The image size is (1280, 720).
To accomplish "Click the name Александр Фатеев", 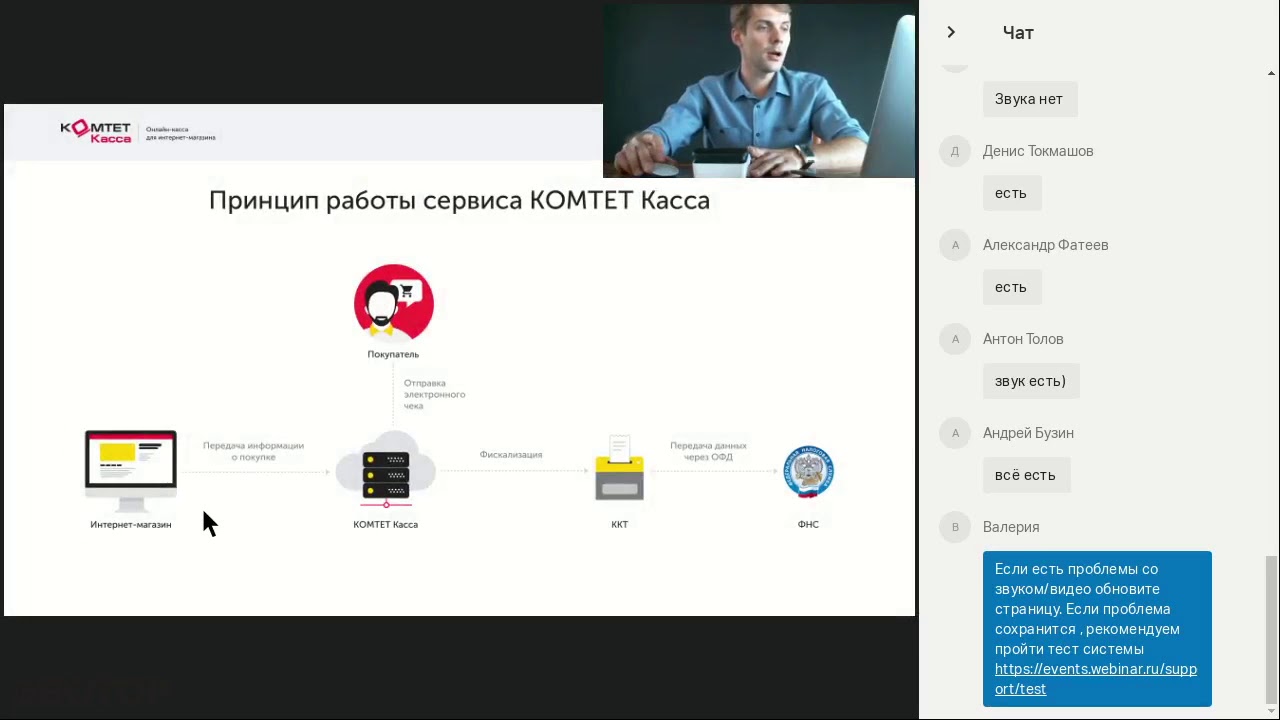I will click(1045, 245).
